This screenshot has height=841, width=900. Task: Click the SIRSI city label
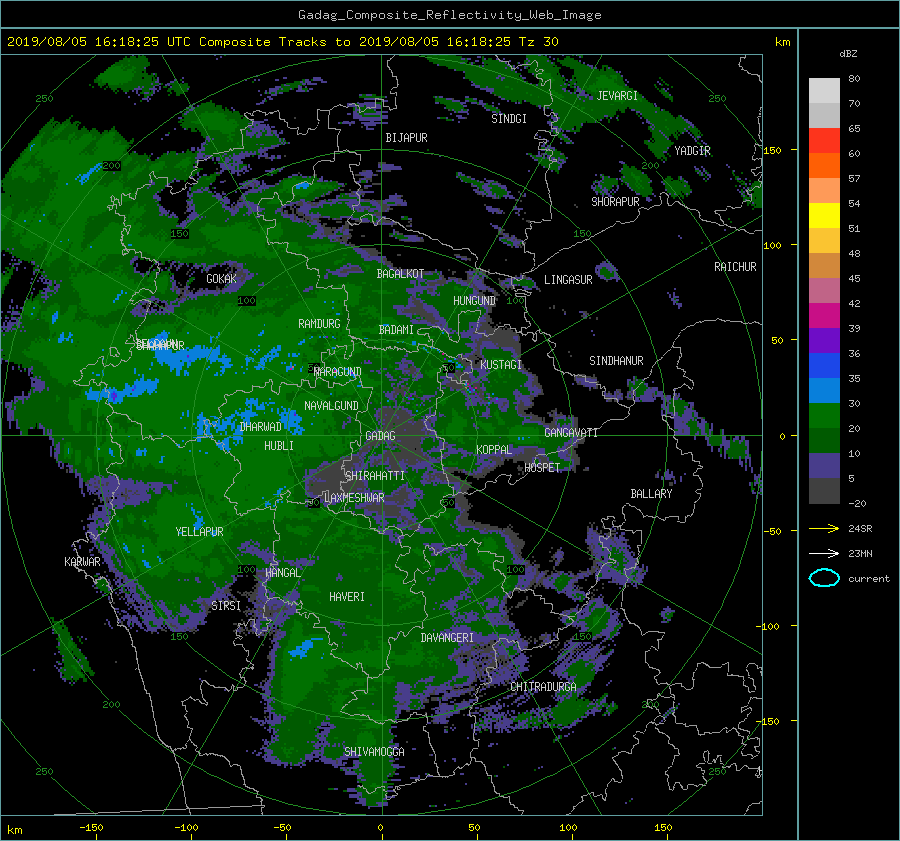(226, 606)
